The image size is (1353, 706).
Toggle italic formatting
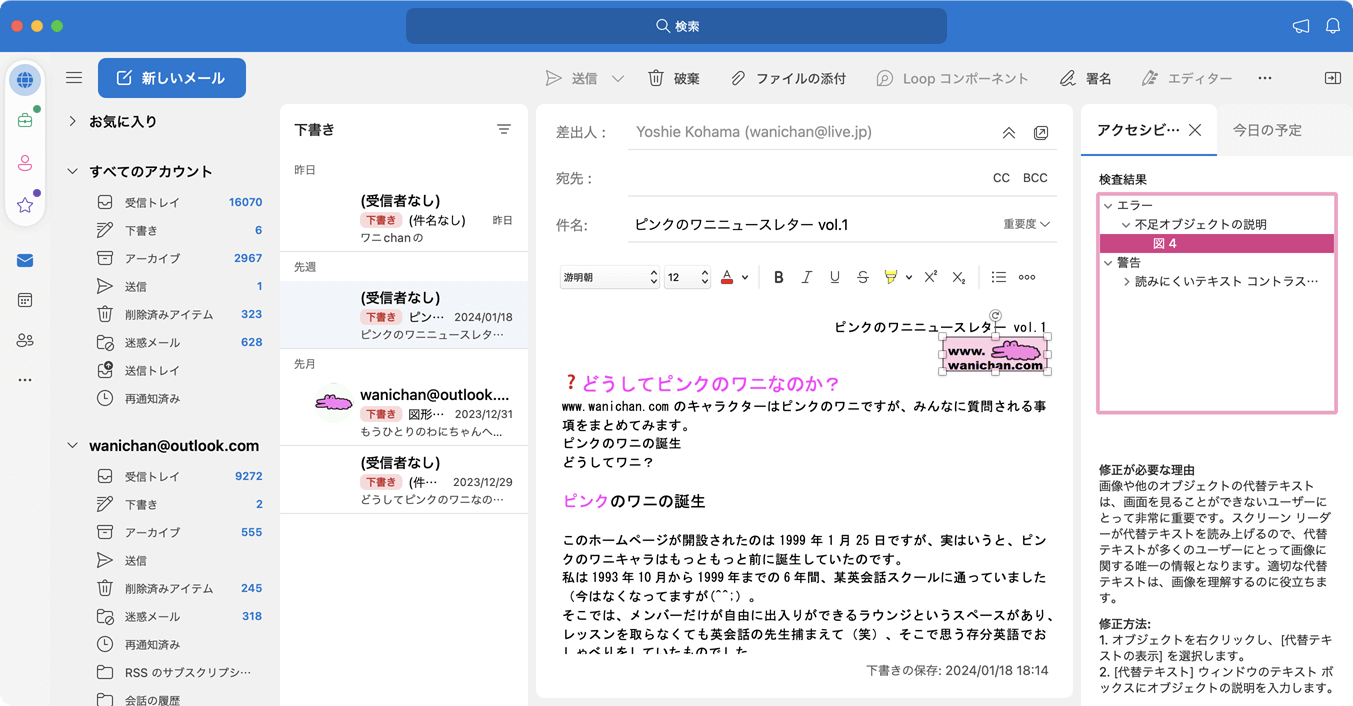pyautogui.click(x=806, y=277)
